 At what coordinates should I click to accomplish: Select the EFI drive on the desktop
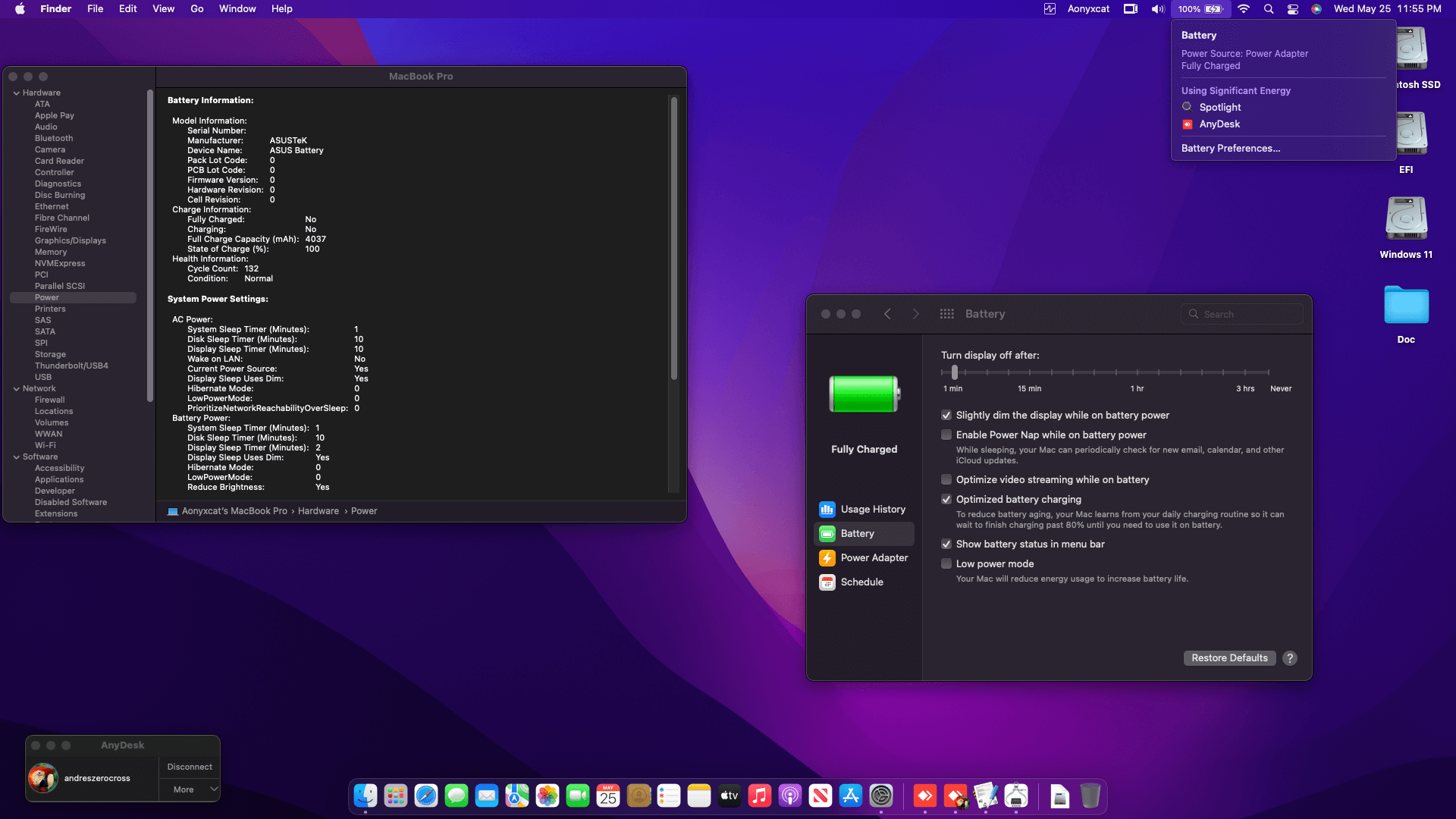[1409, 143]
